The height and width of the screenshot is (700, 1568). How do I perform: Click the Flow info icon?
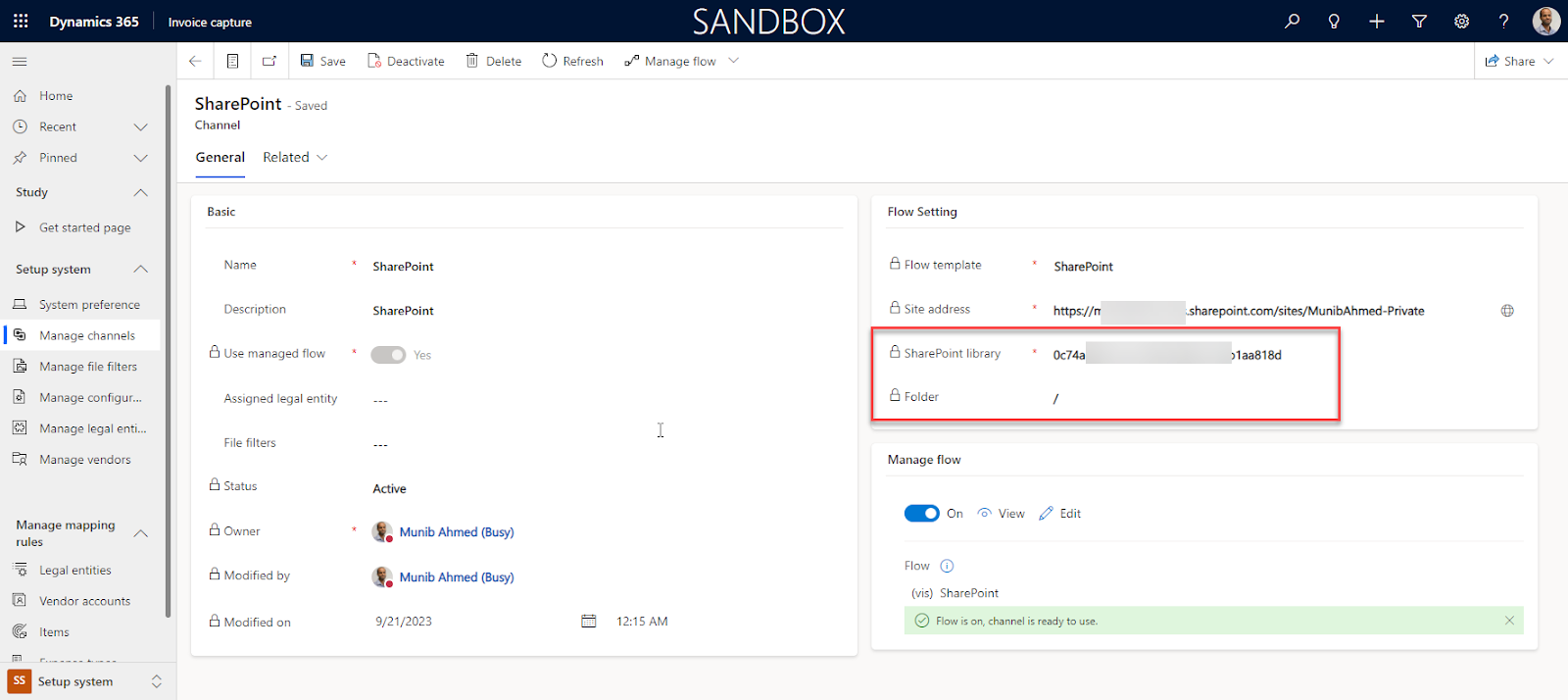pyautogui.click(x=947, y=566)
